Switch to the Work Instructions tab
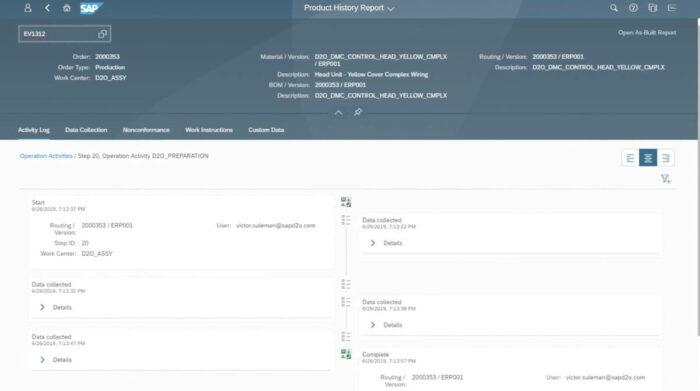 (x=209, y=130)
